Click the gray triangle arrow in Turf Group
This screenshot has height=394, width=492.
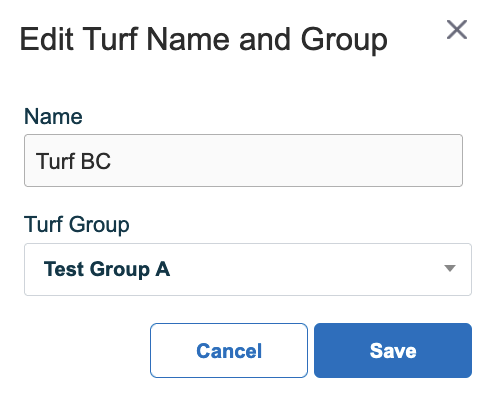tap(450, 268)
